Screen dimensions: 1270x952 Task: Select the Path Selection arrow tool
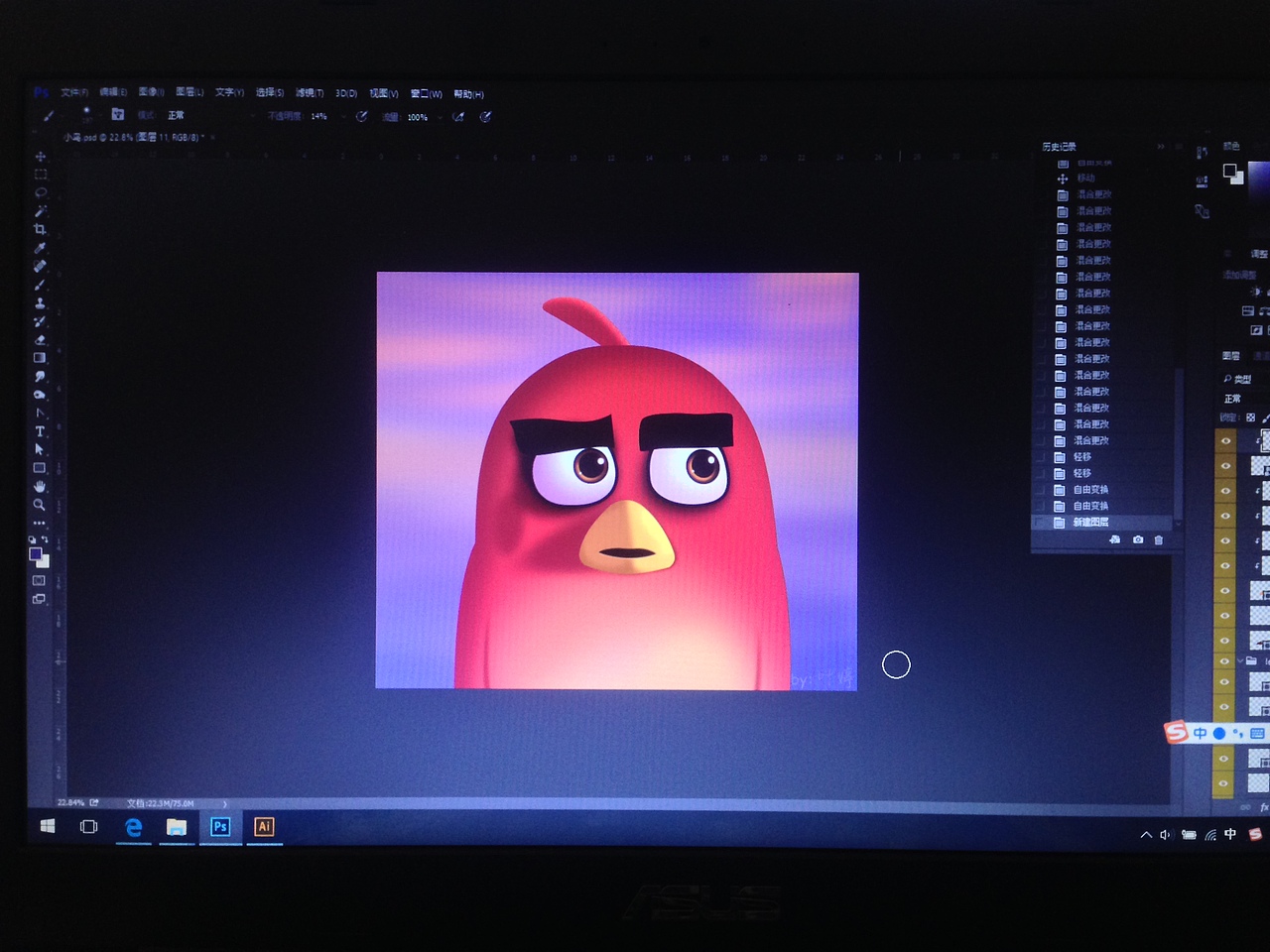click(40, 449)
